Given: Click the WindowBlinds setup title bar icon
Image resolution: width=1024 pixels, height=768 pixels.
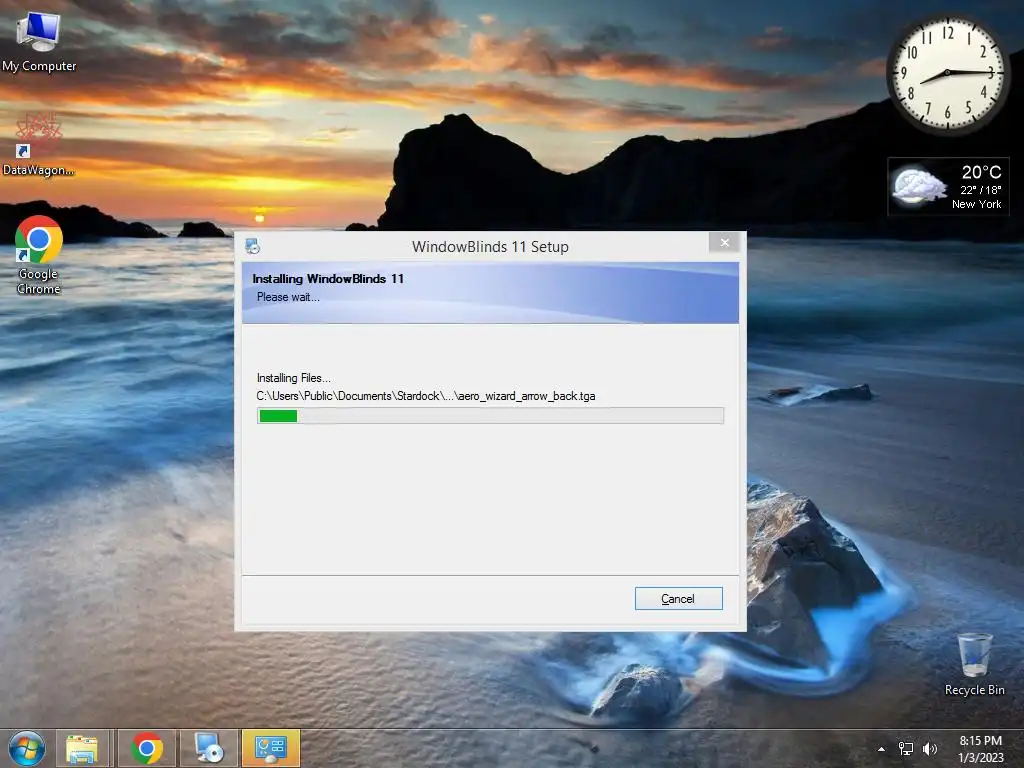Looking at the screenshot, I should click(x=253, y=246).
